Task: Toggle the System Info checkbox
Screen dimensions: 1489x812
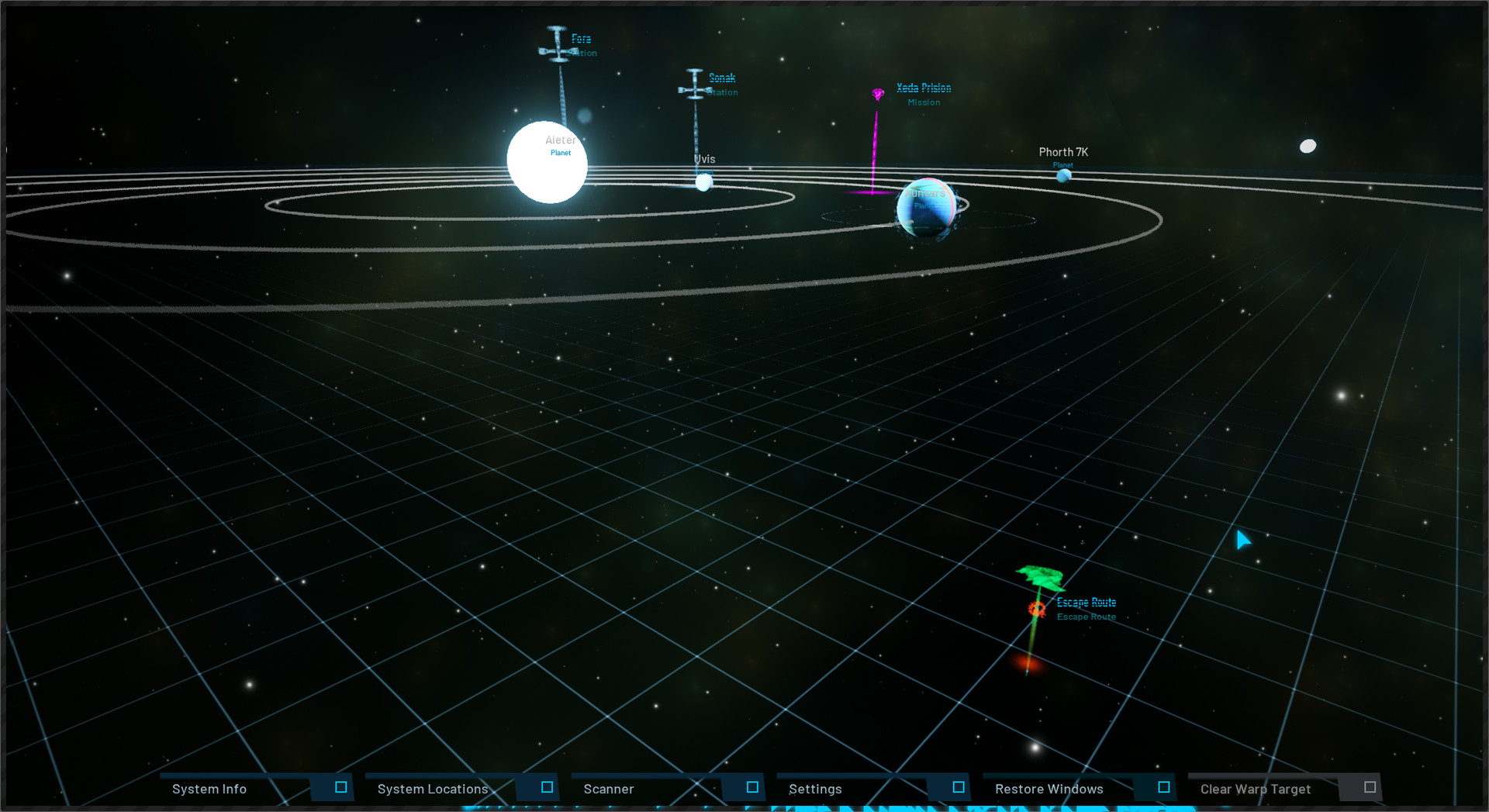Action: [x=337, y=787]
